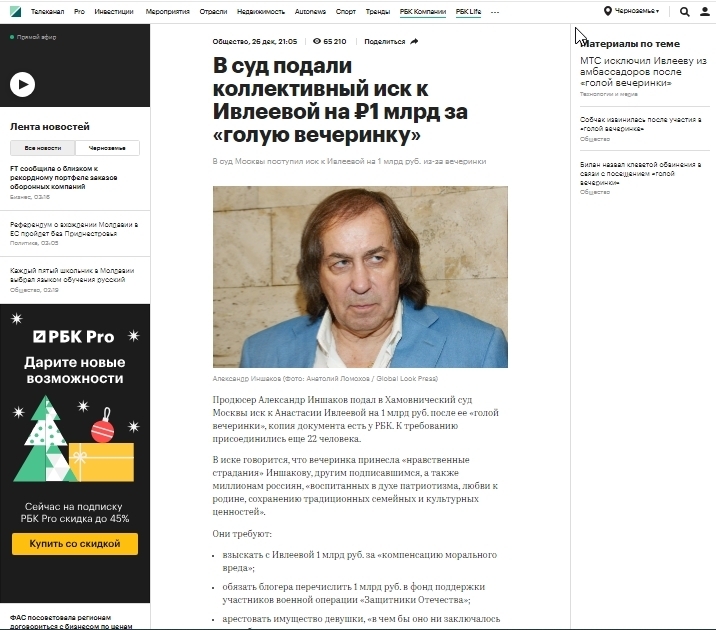Switch news feed to Черноземье
The image size is (716, 630).
coord(107,148)
